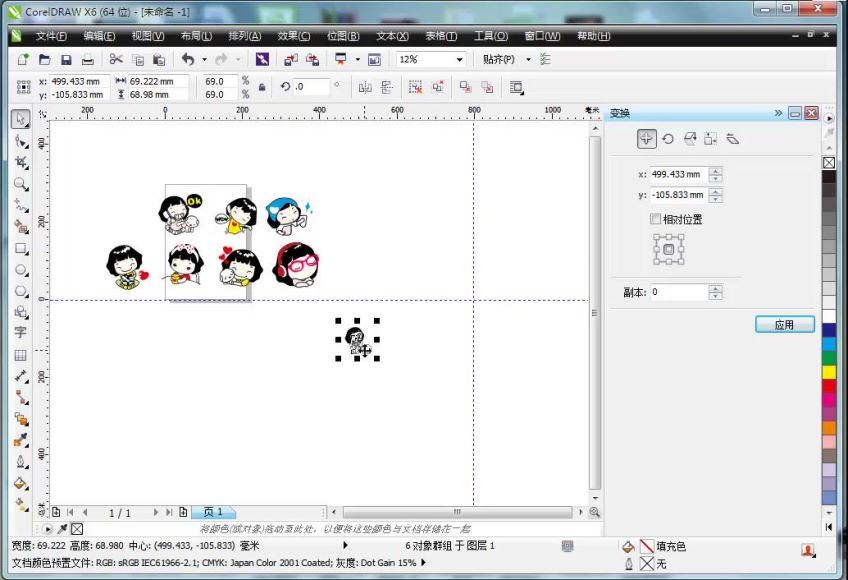Image resolution: width=848 pixels, height=580 pixels.
Task: Add page button after 页 1 navigator
Action: [x=183, y=512]
